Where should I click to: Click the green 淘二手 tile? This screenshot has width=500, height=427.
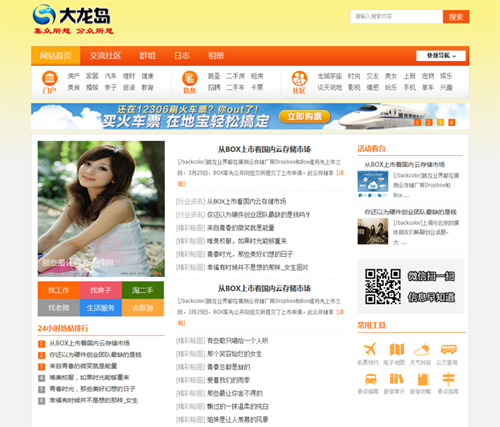[x=143, y=290]
